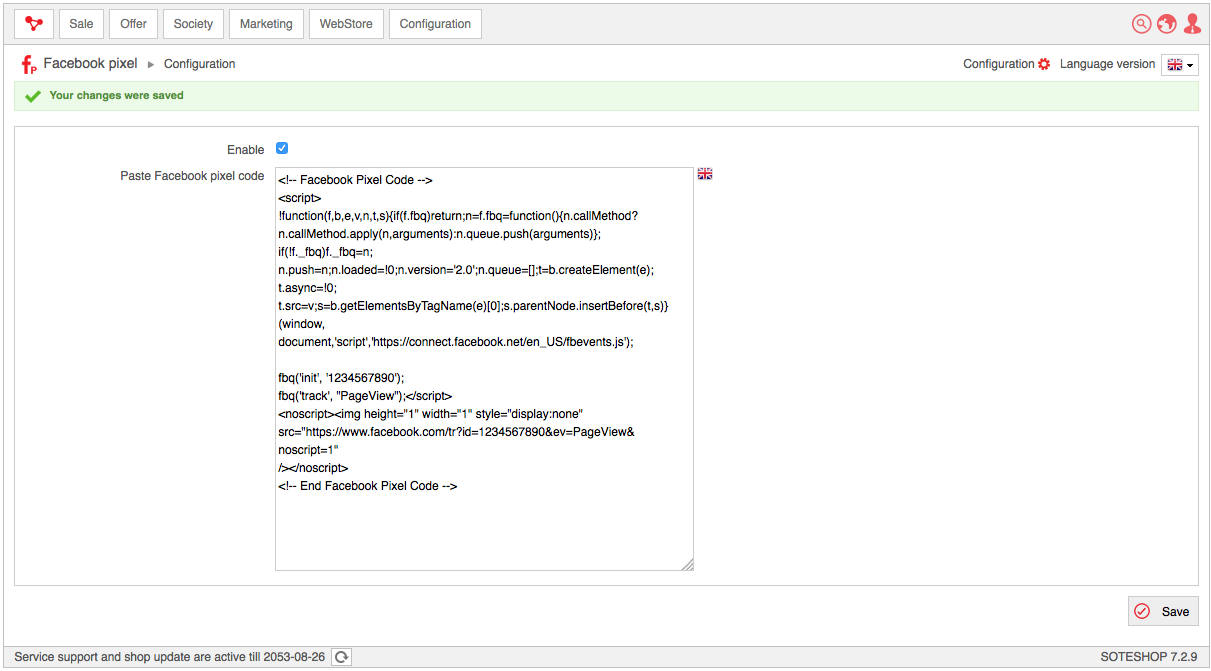Click the 'Language version' label

(1107, 64)
